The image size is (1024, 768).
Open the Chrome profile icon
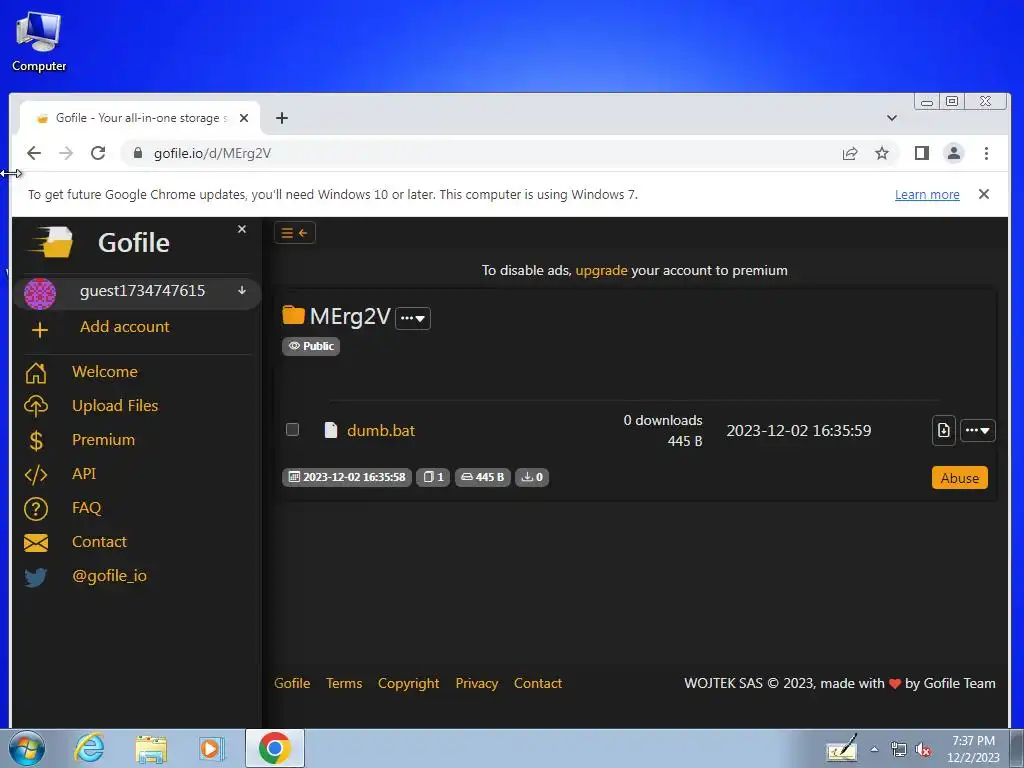[953, 153]
